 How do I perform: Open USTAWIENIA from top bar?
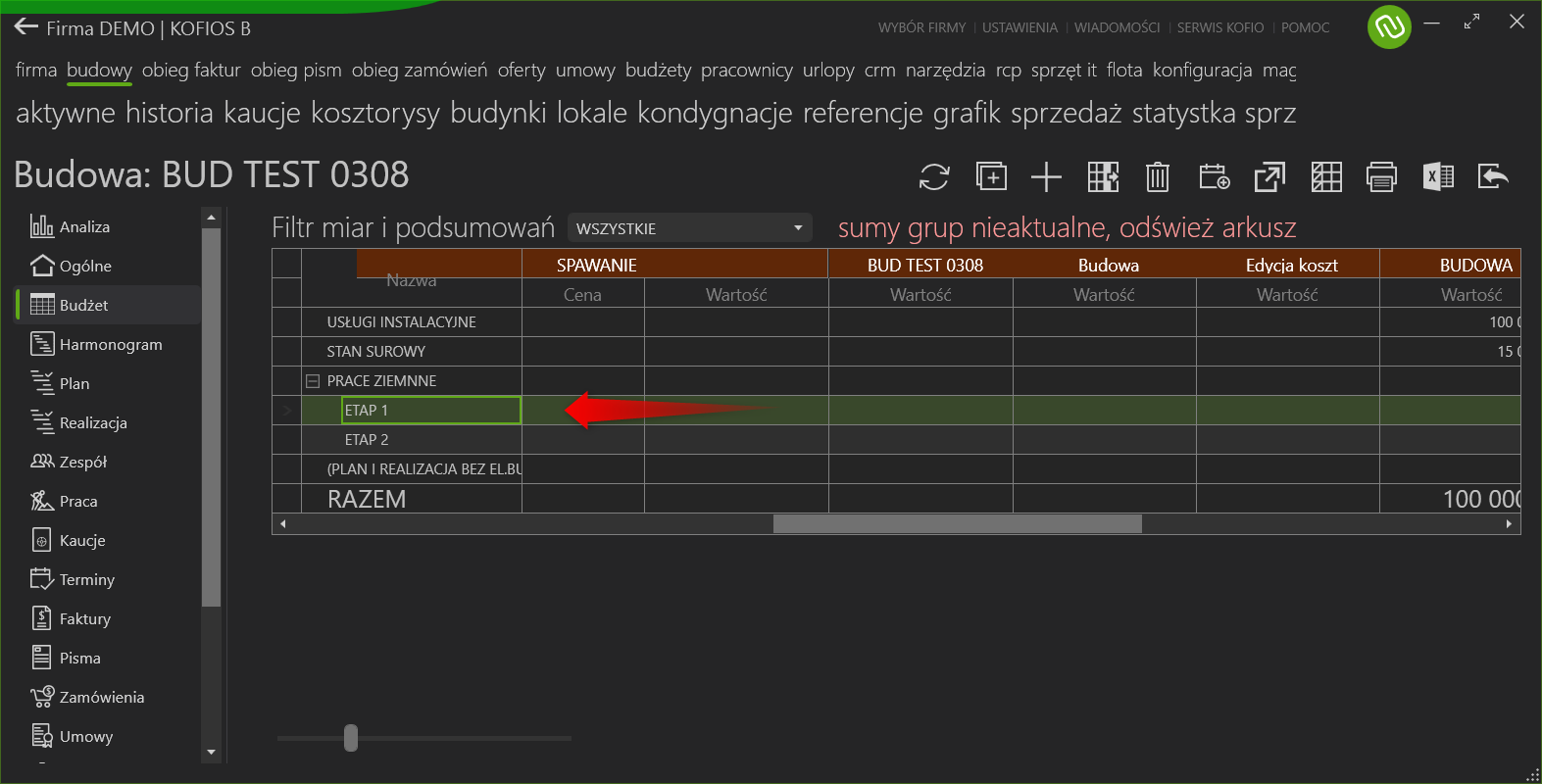1020,27
